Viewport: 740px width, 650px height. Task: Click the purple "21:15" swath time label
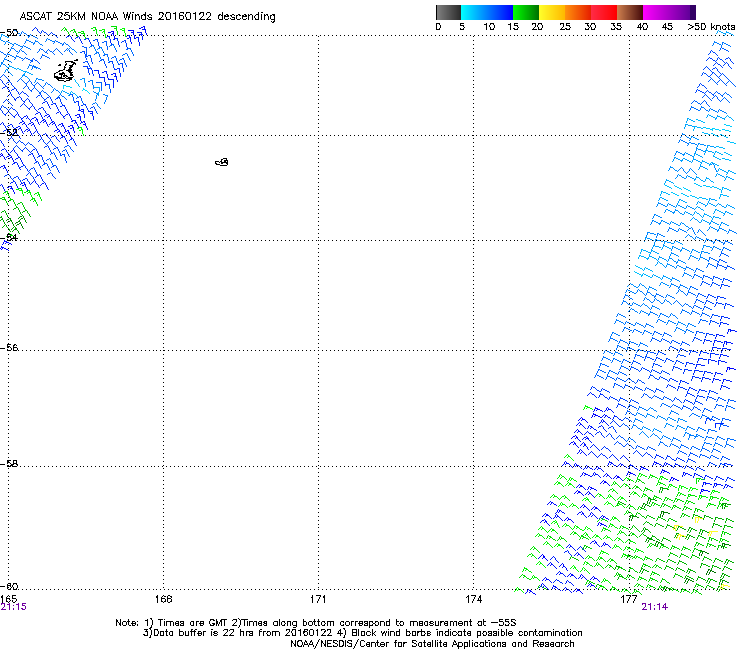point(13,607)
